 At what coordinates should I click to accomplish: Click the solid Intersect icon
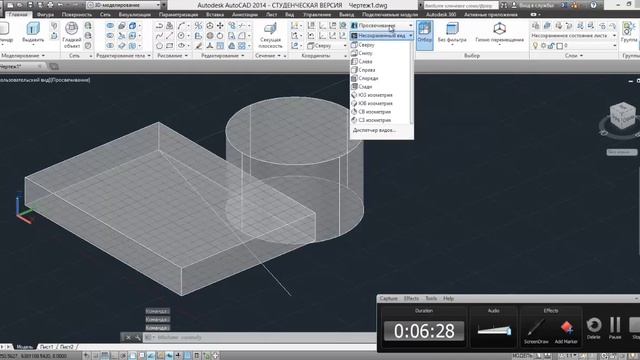tap(110, 46)
